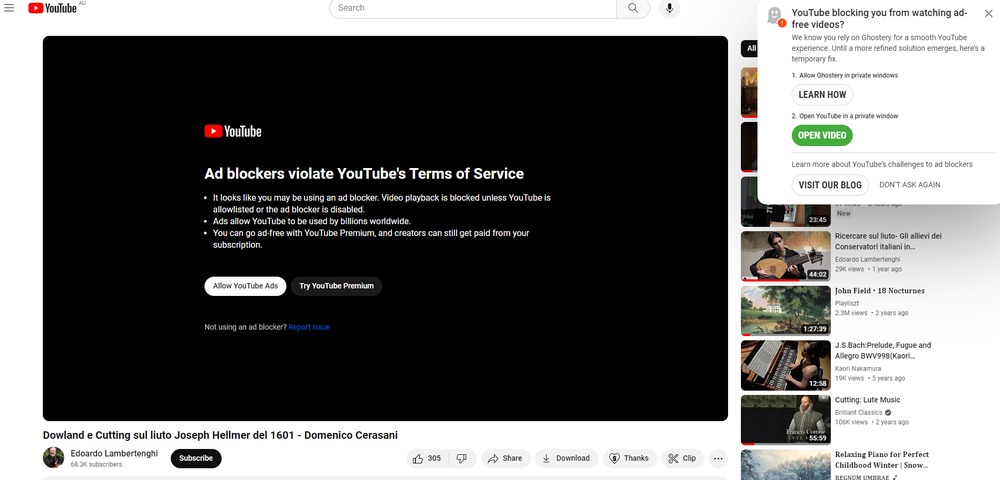
Task: Open Relaxing Piano Childhood Winter thumbnail
Action: [x=786, y=465]
